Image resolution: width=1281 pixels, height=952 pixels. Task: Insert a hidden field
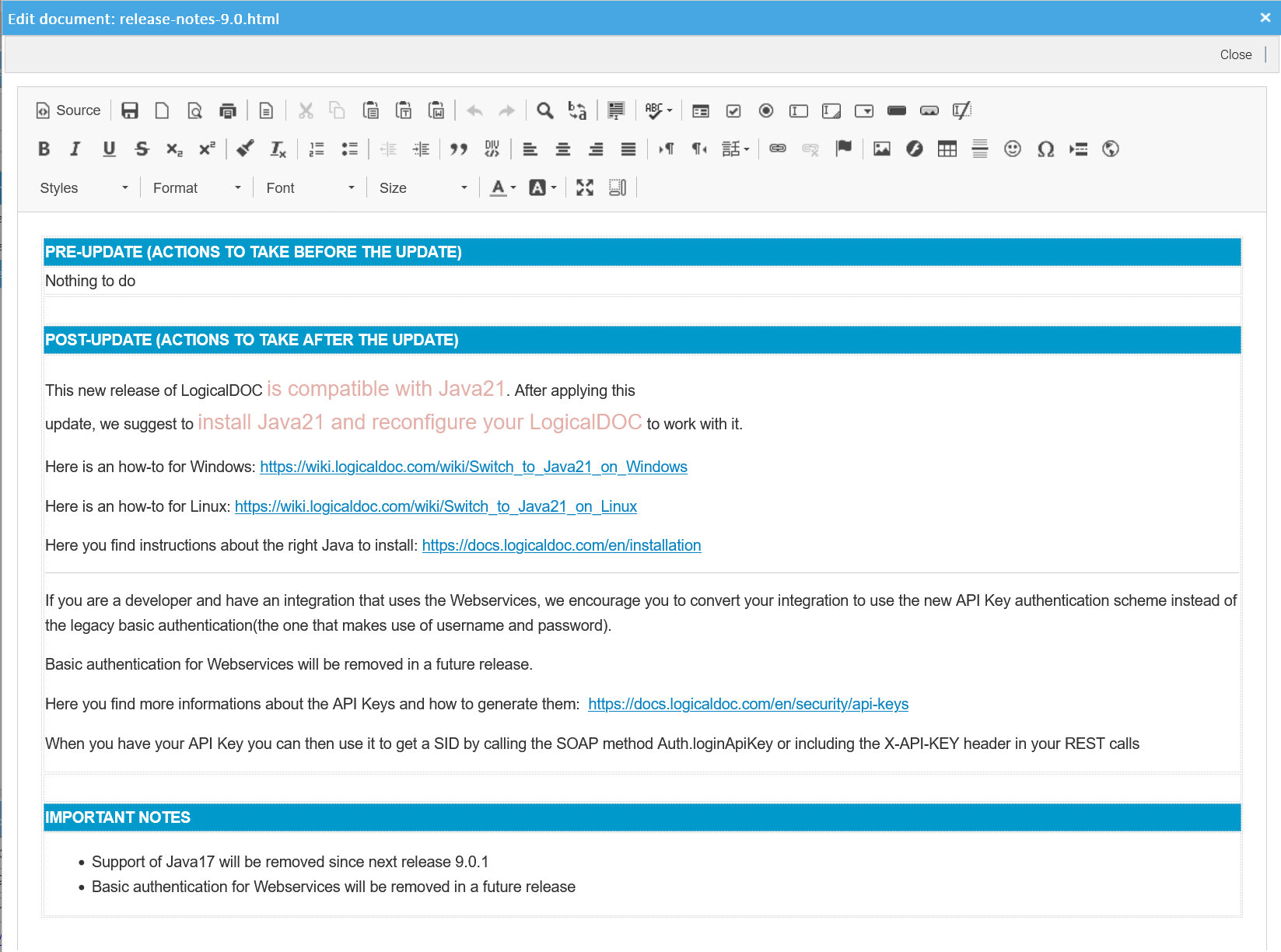[x=962, y=110]
